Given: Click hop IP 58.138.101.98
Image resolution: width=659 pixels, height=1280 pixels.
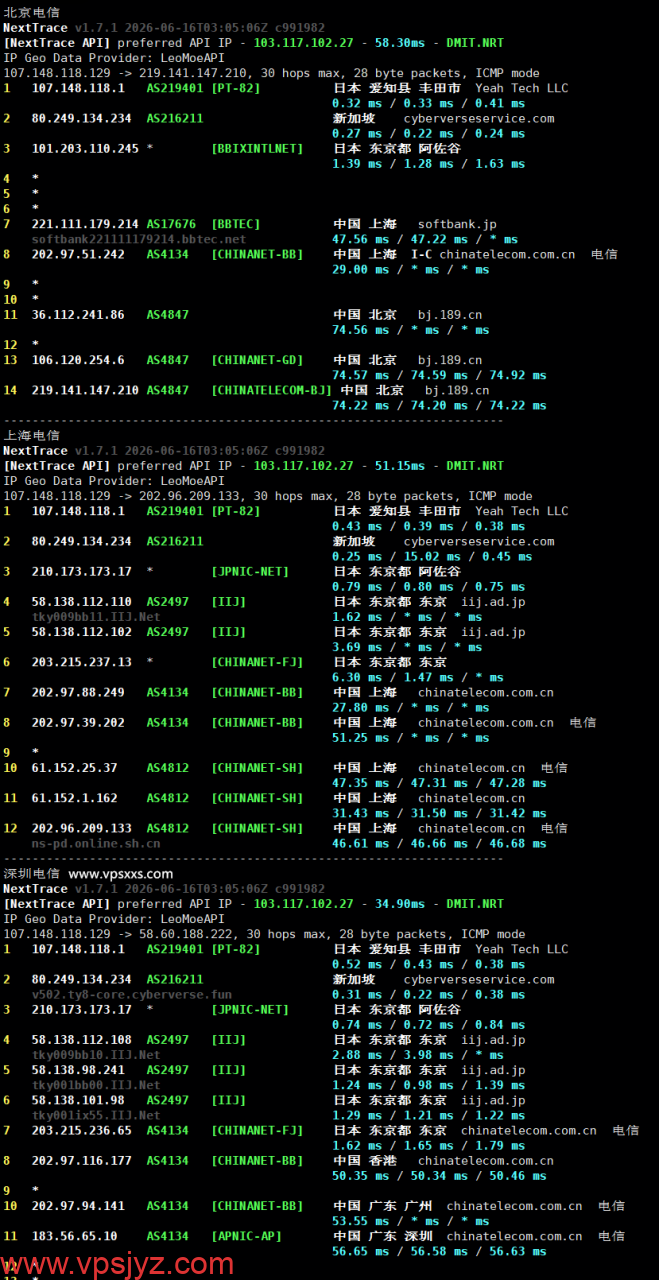Looking at the screenshot, I should tap(78, 1100).
